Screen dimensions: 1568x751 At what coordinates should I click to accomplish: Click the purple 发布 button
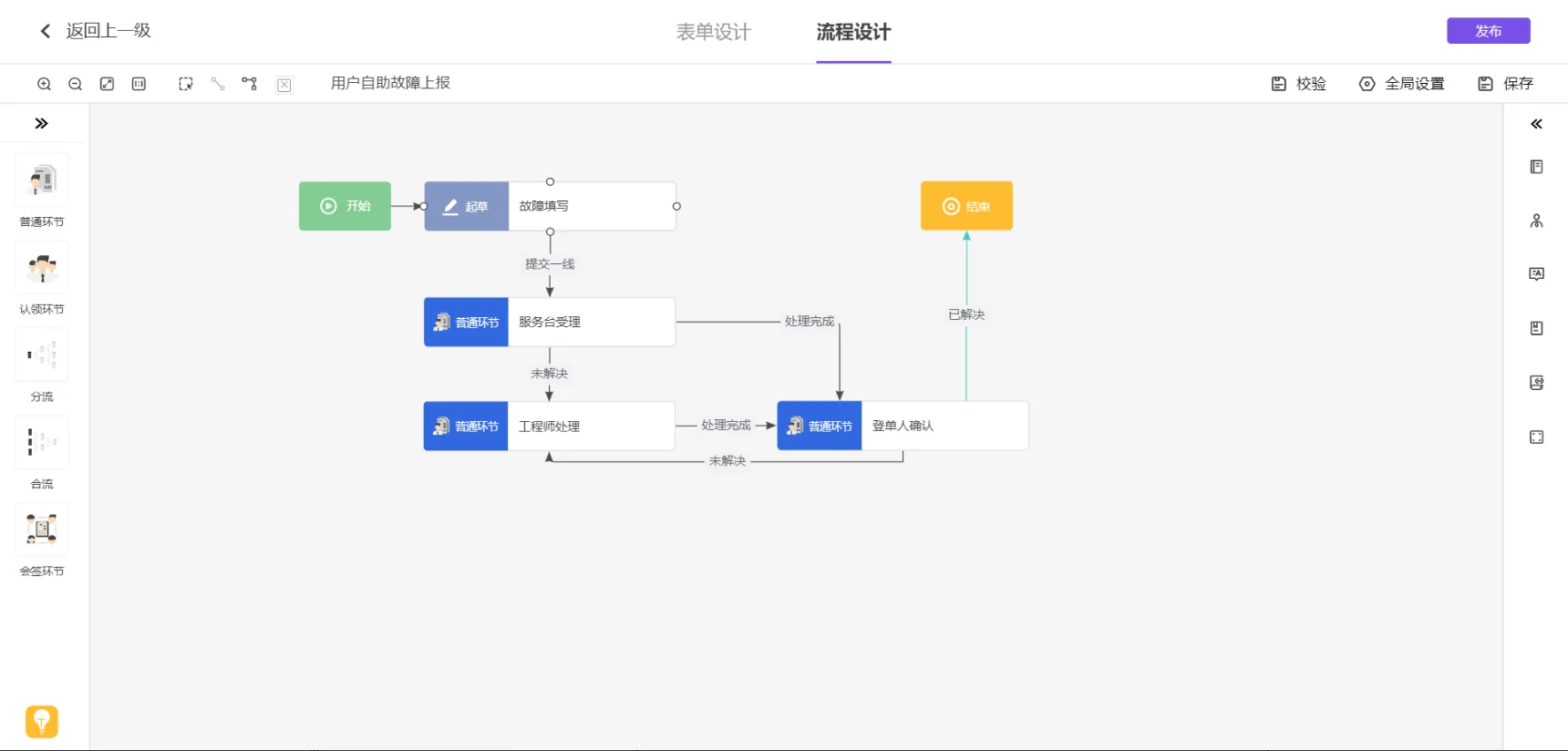point(1489,31)
